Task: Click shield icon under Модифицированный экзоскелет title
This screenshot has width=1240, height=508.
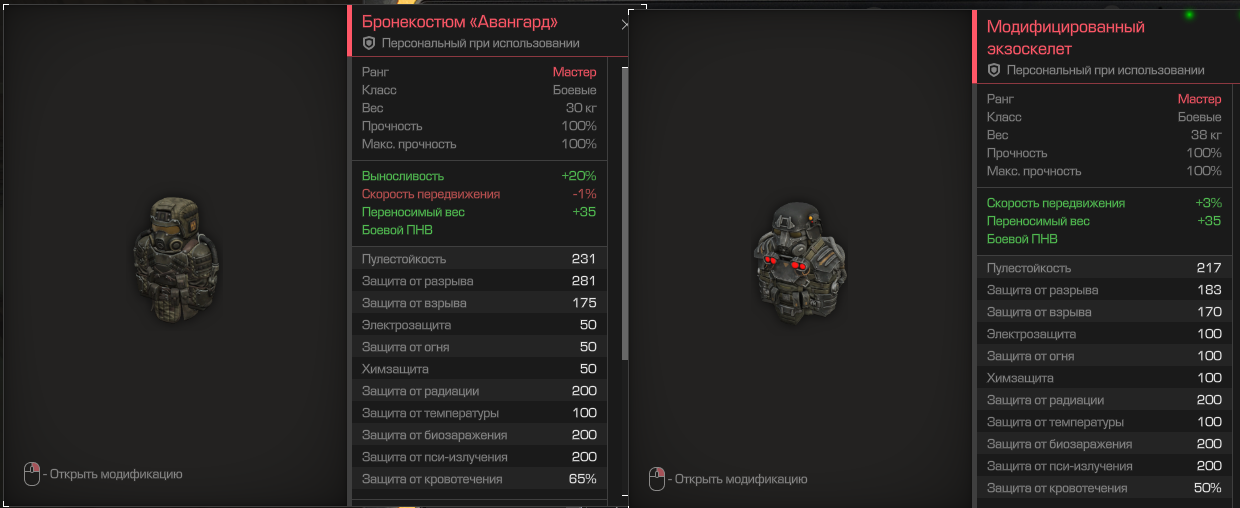Action: 994,70
